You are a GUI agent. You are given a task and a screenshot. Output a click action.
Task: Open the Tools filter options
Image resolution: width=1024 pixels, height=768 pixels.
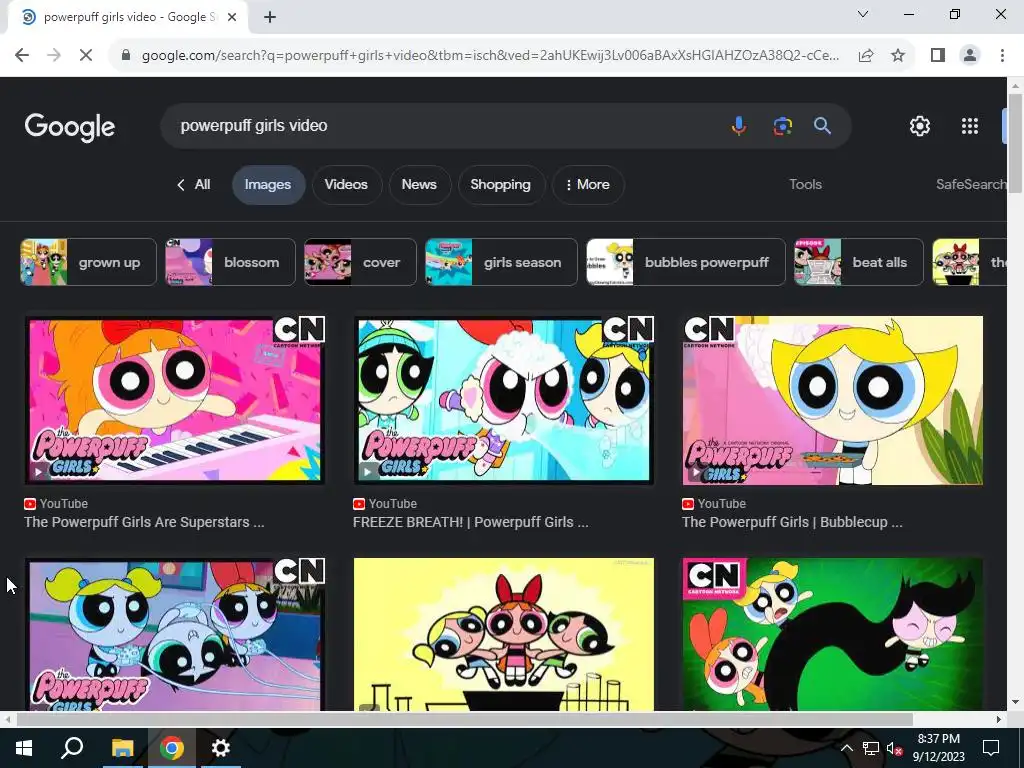805,185
